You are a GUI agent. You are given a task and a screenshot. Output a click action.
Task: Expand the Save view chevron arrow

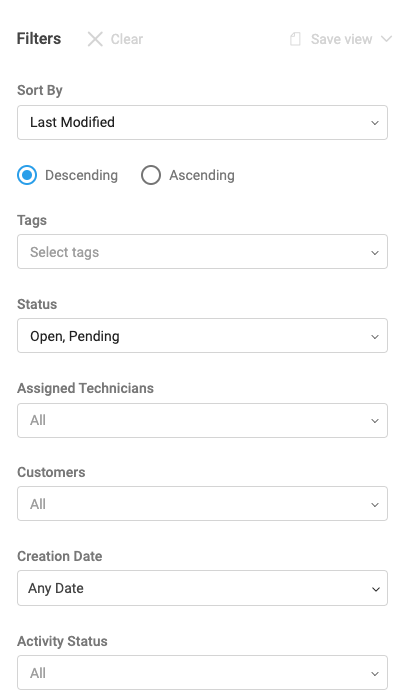(386, 39)
